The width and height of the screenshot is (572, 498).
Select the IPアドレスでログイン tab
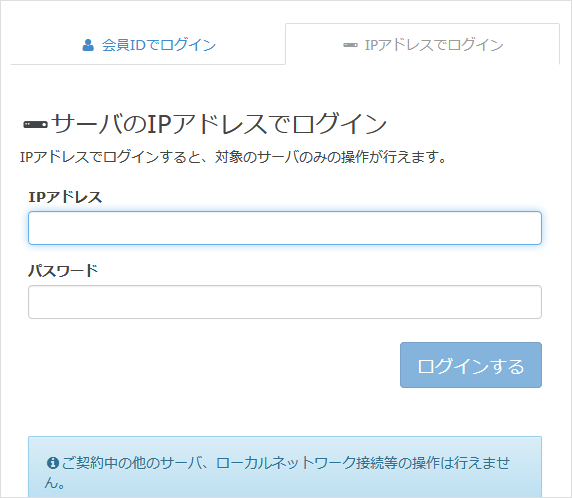click(422, 44)
